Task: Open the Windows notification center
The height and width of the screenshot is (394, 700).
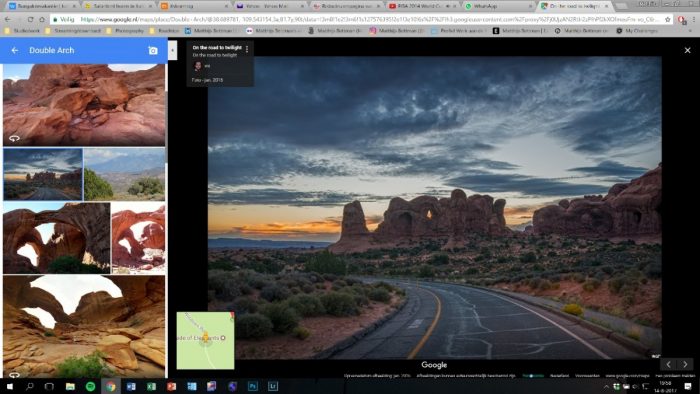Action: pyautogui.click(x=688, y=386)
